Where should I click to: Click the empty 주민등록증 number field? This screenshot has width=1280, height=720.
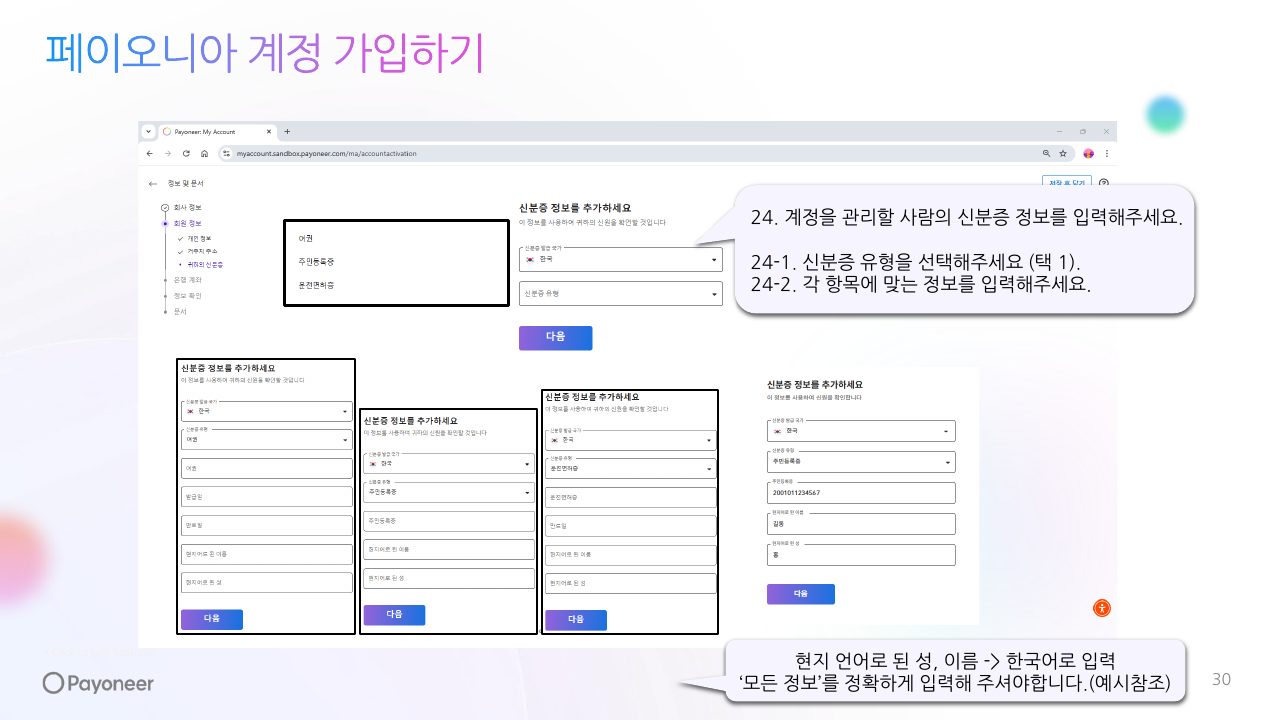coord(448,521)
